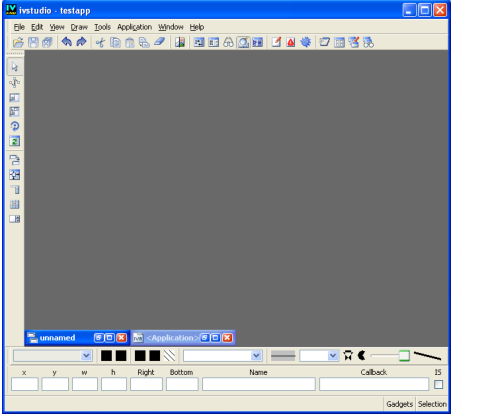
Task: Click the binoculars find icon
Action: tap(228, 42)
